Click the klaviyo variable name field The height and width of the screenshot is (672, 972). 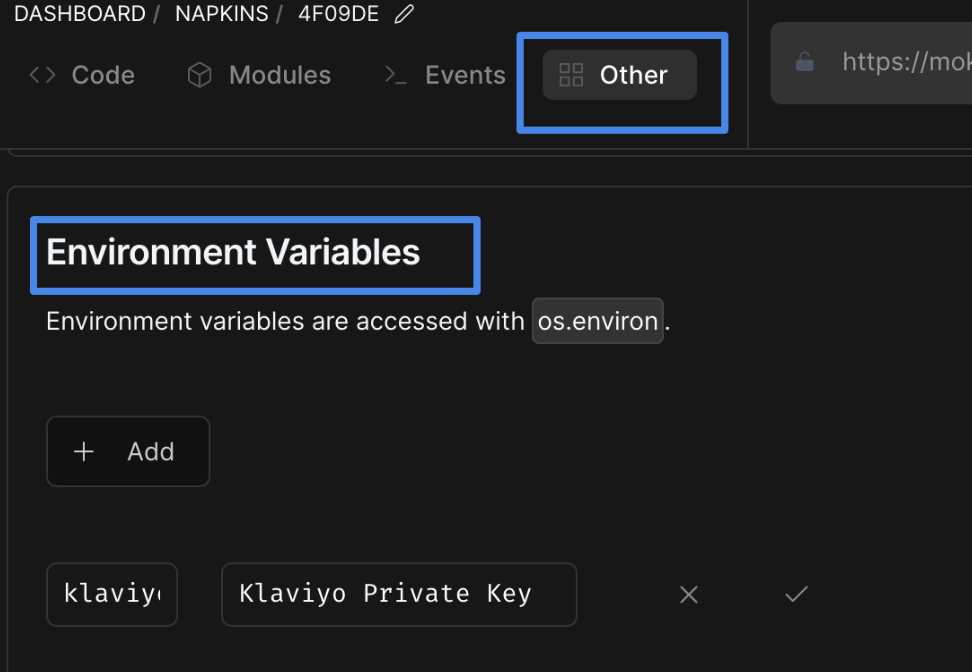tap(111, 594)
